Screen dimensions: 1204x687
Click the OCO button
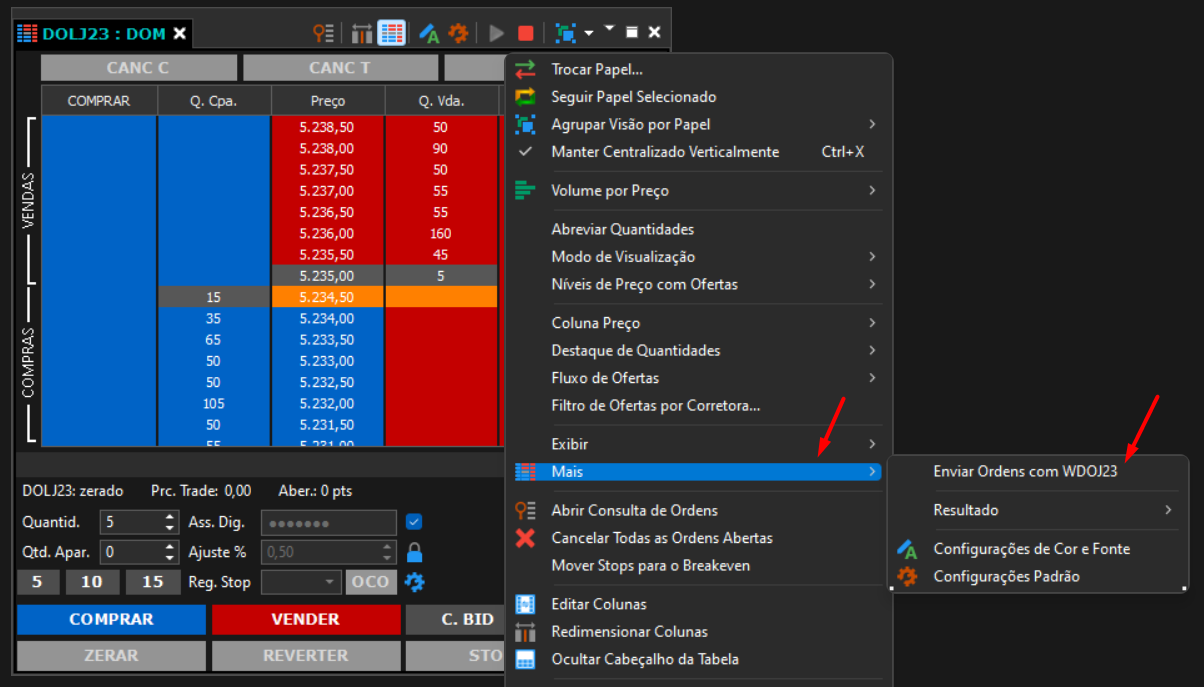(371, 582)
